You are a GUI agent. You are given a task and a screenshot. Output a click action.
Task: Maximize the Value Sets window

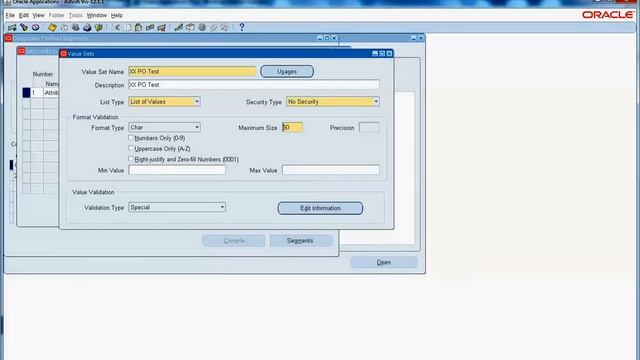[382, 53]
